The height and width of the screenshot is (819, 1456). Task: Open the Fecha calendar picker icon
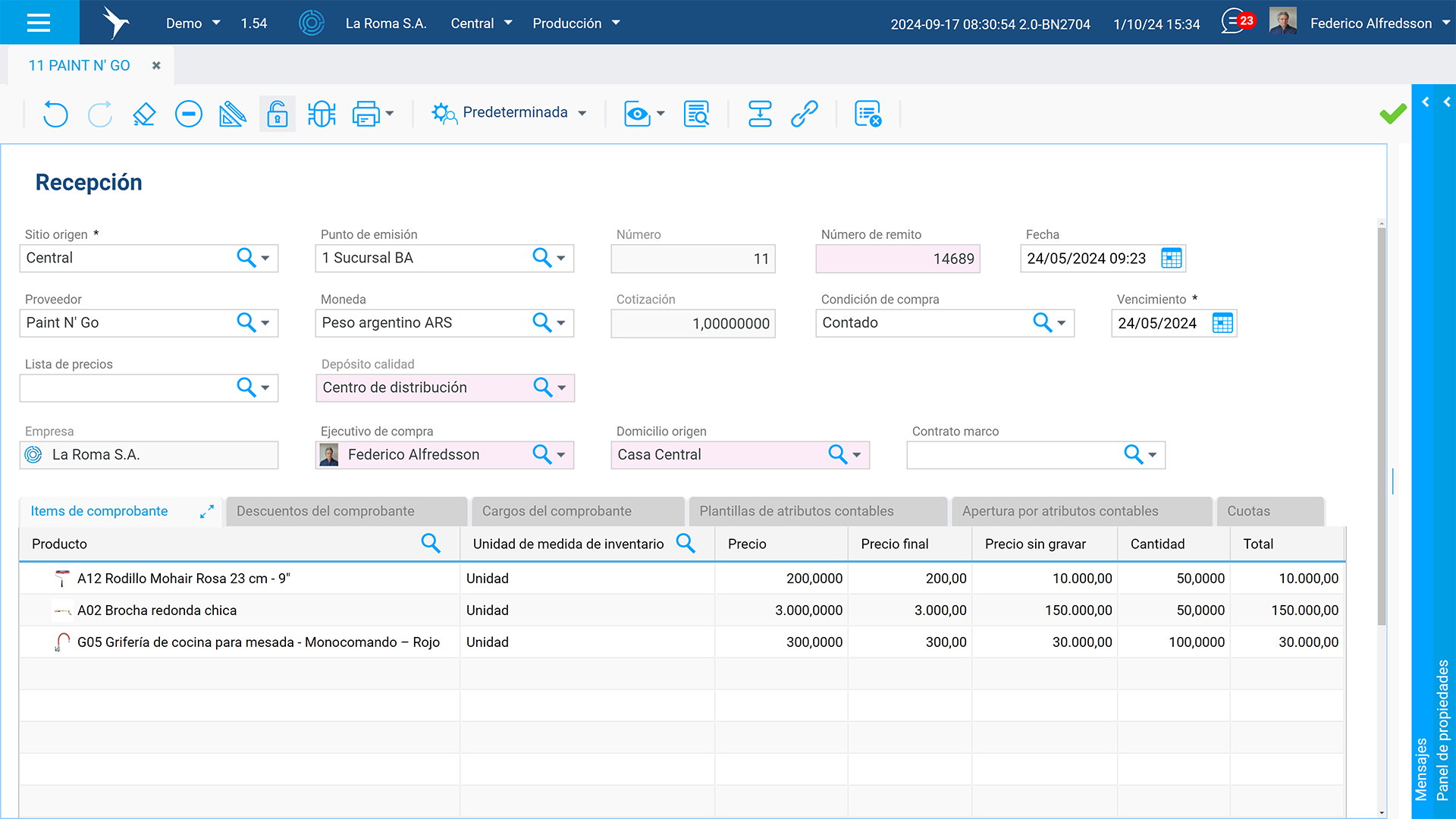(x=1172, y=259)
